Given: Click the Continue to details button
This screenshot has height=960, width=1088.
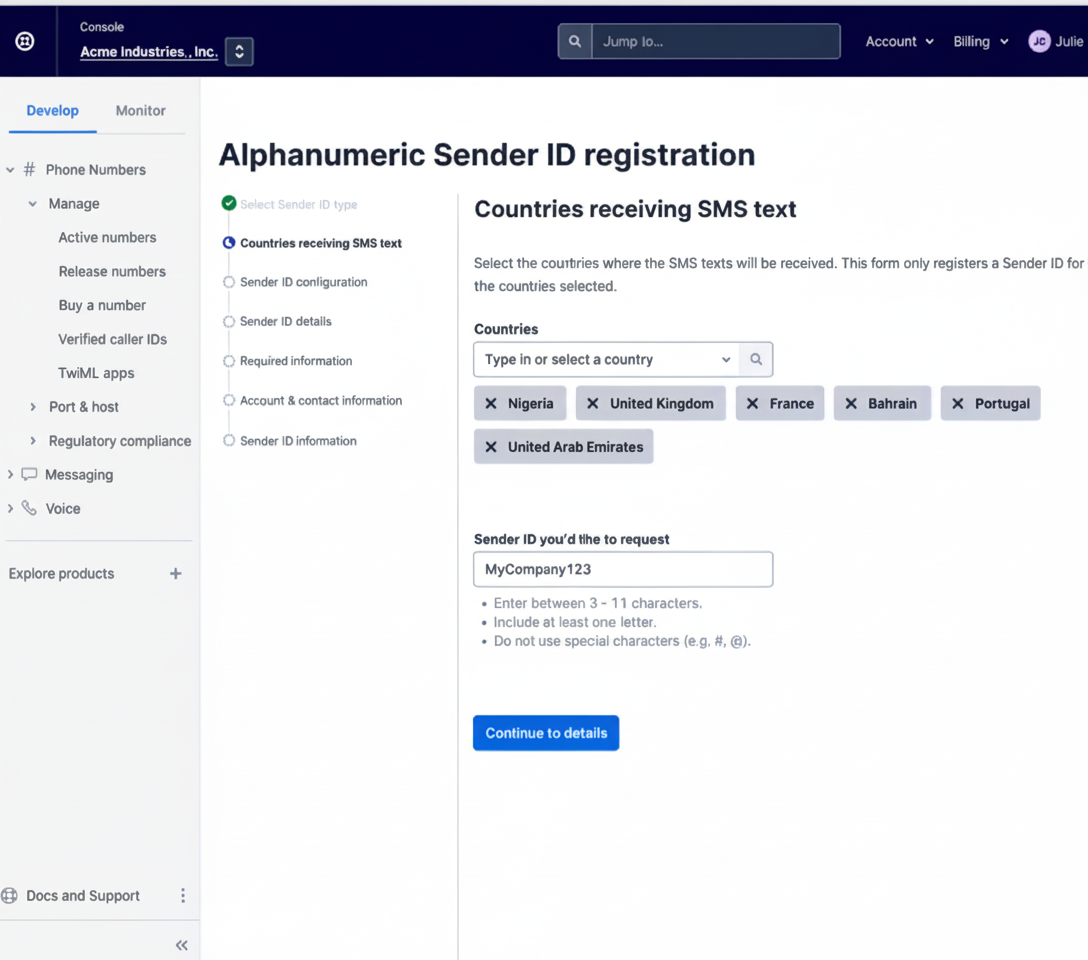Looking at the screenshot, I should tap(545, 732).
